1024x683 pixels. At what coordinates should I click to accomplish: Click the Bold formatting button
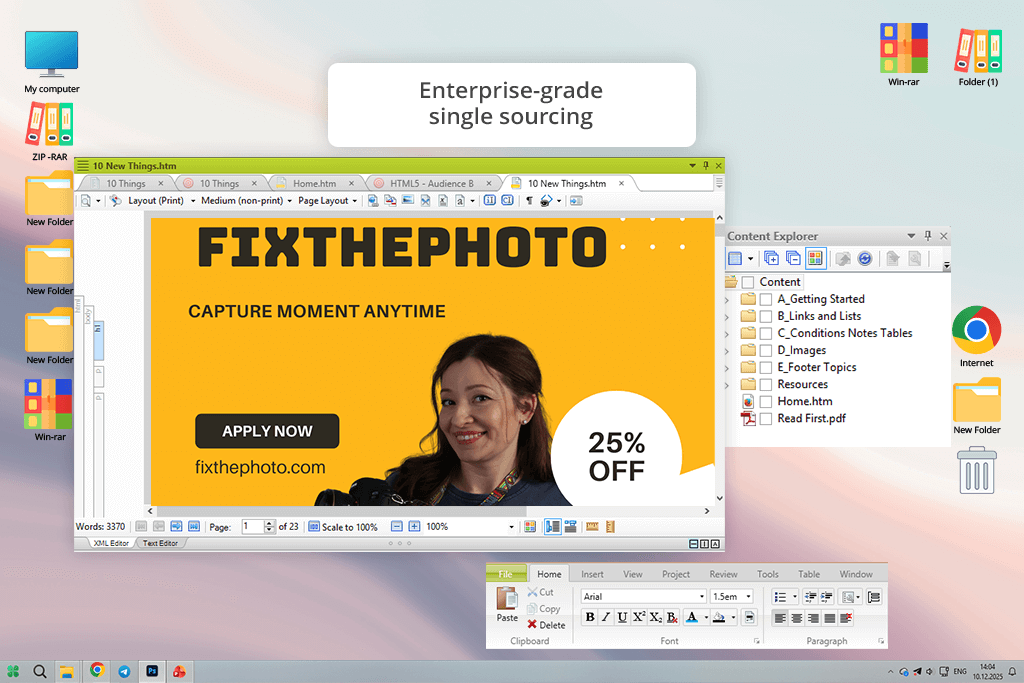(x=590, y=617)
